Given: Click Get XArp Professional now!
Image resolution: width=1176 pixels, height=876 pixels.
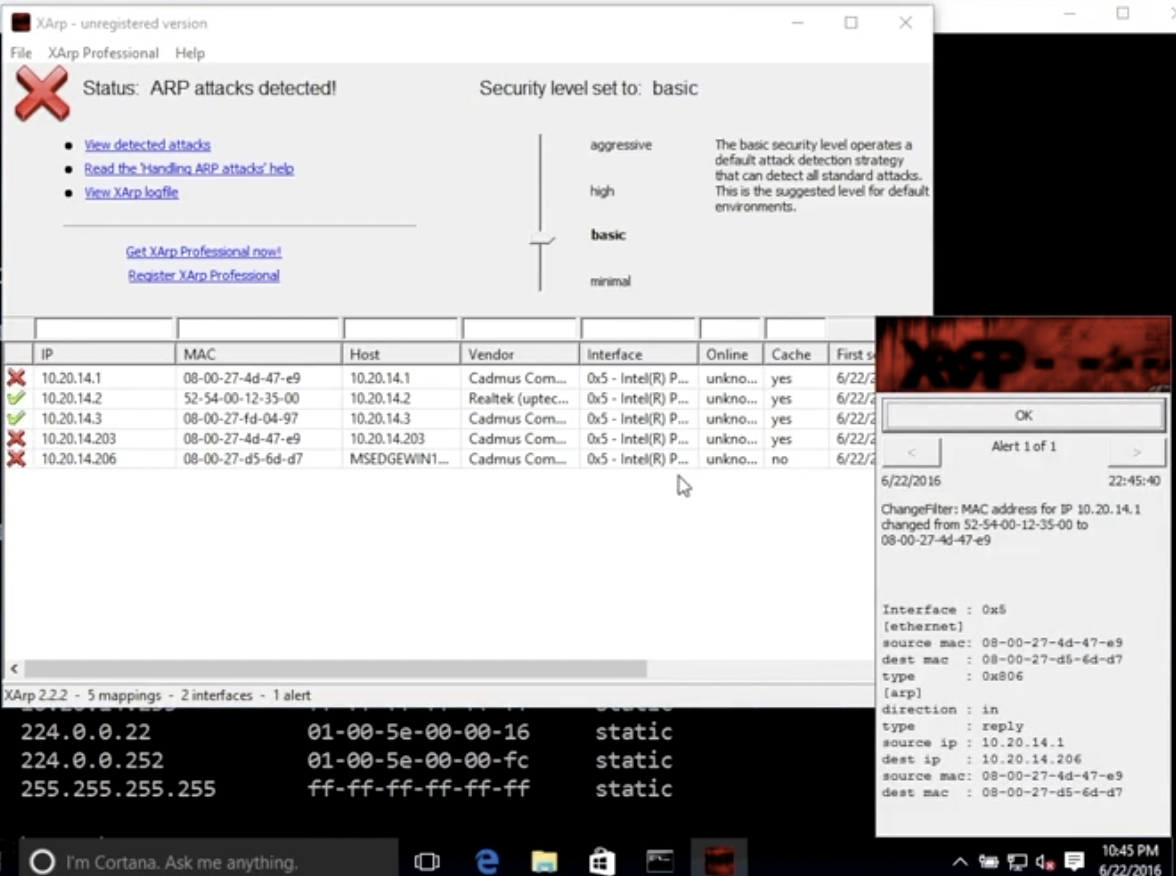Looking at the screenshot, I should [x=203, y=252].
